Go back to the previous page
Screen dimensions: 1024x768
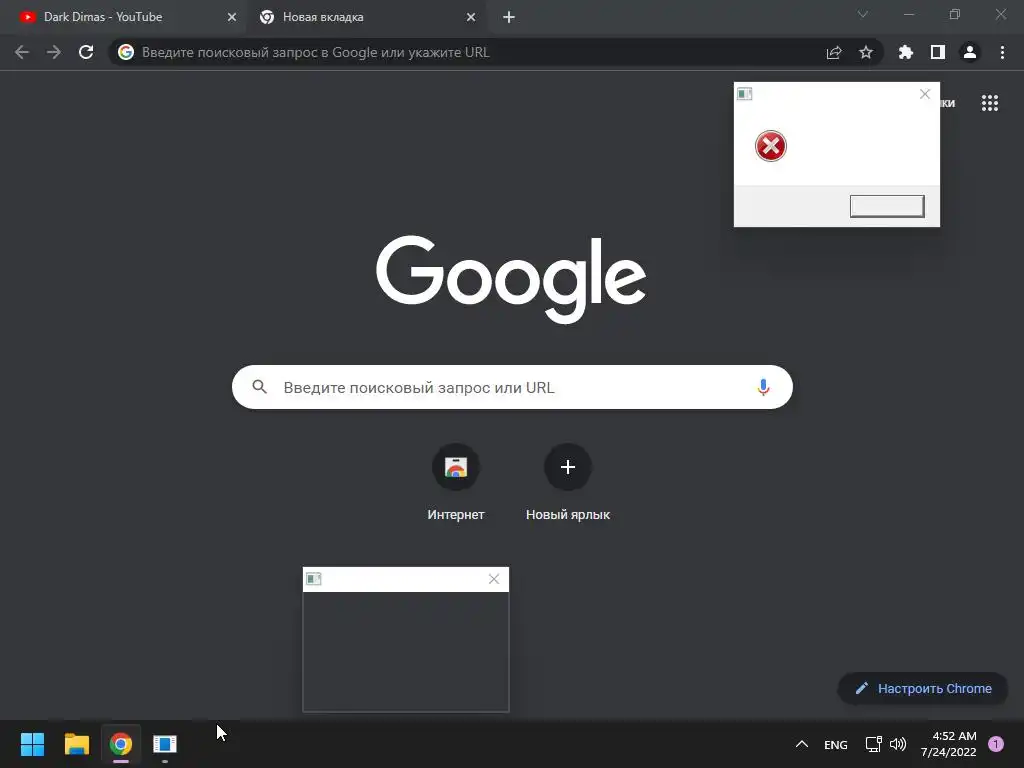click(22, 52)
